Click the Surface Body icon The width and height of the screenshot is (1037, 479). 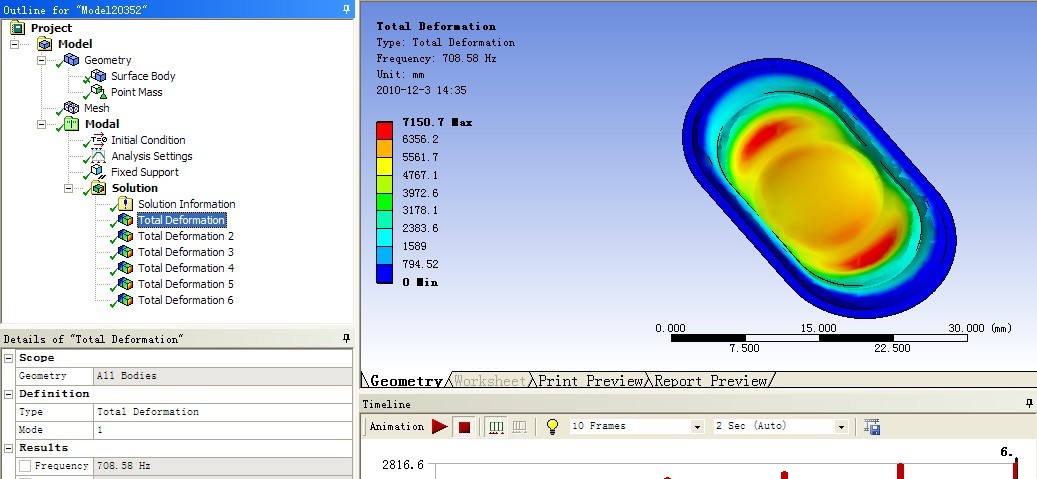click(97, 76)
